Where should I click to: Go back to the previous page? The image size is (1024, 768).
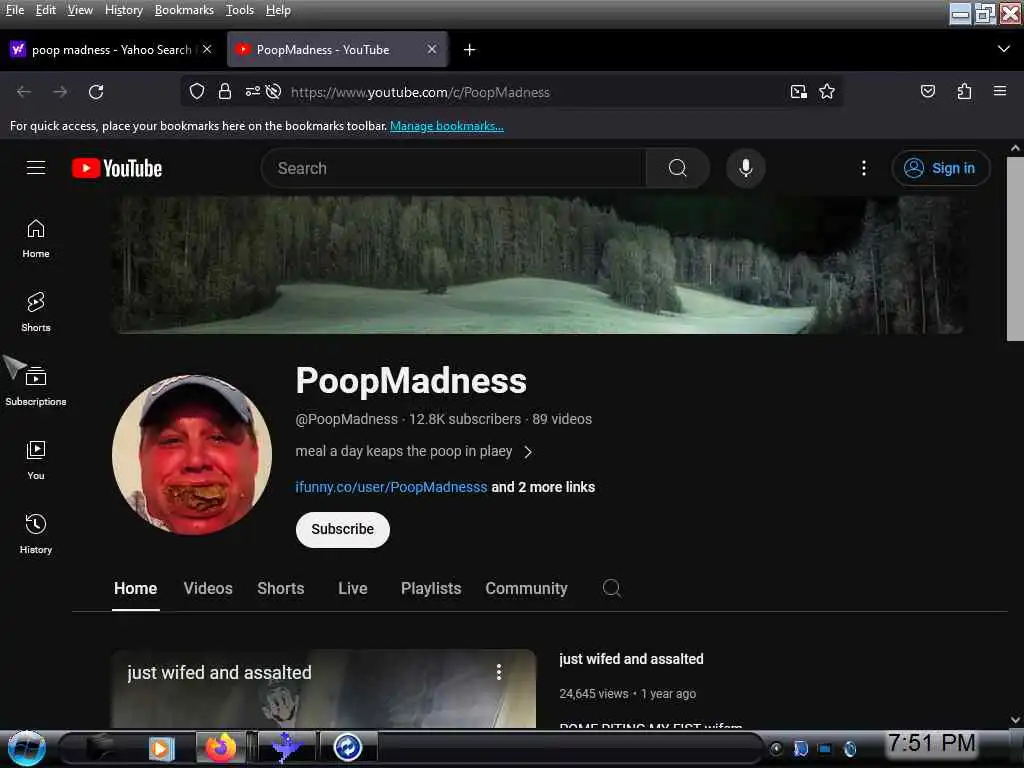pos(24,92)
